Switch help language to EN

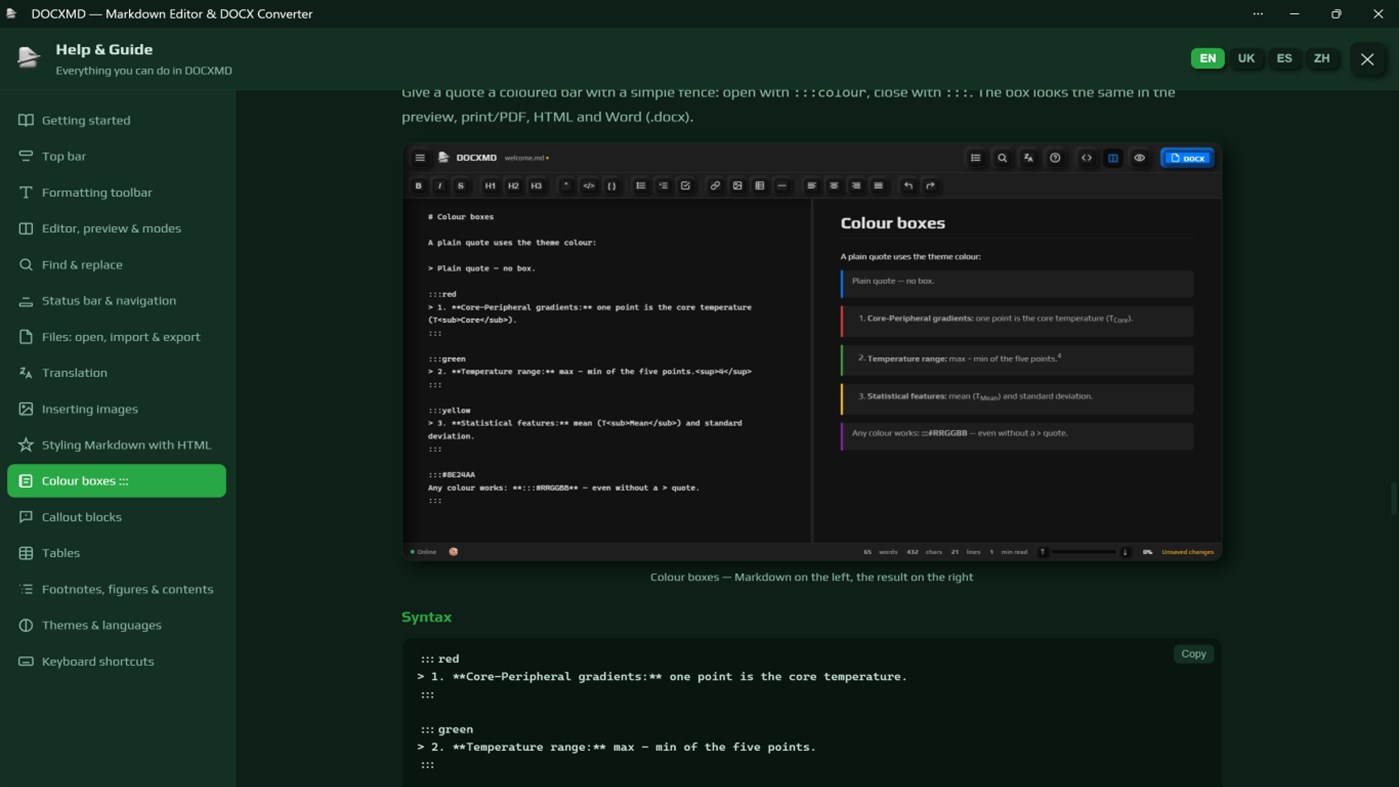pyautogui.click(x=1207, y=58)
